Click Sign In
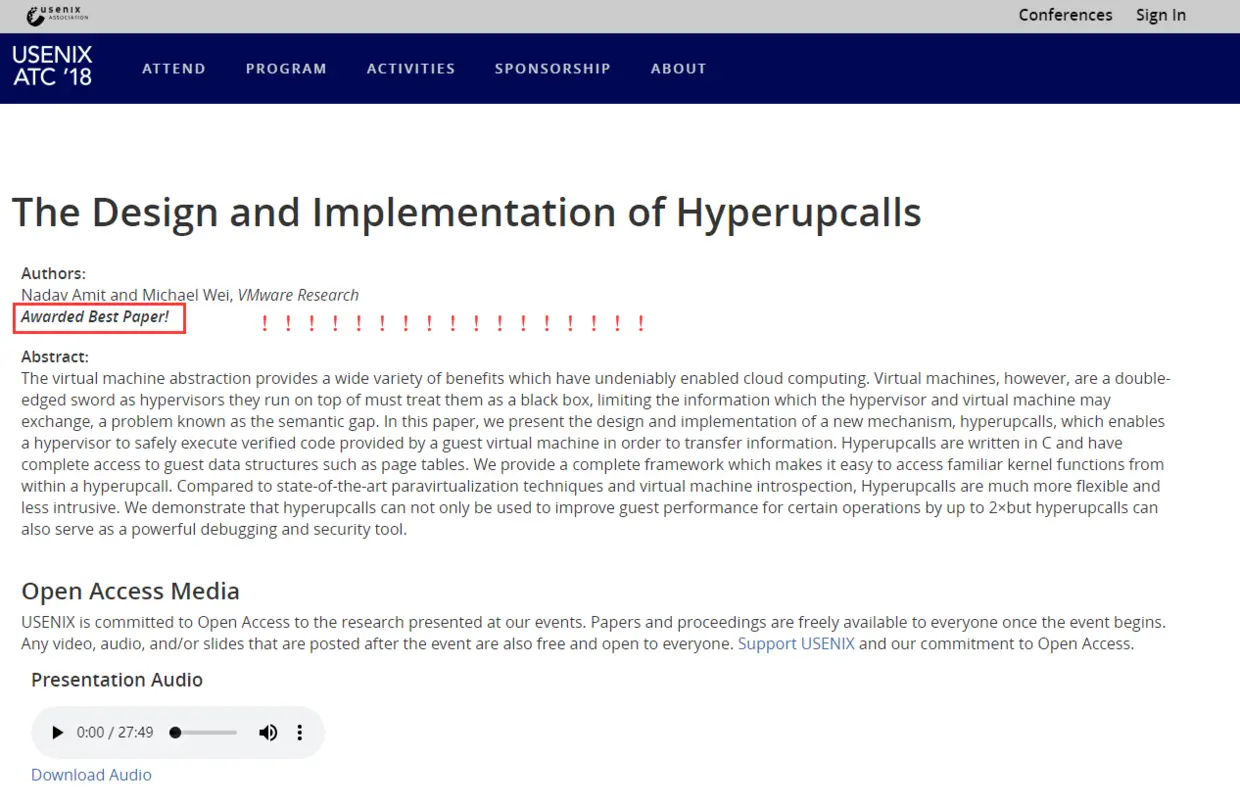 click(x=1161, y=15)
